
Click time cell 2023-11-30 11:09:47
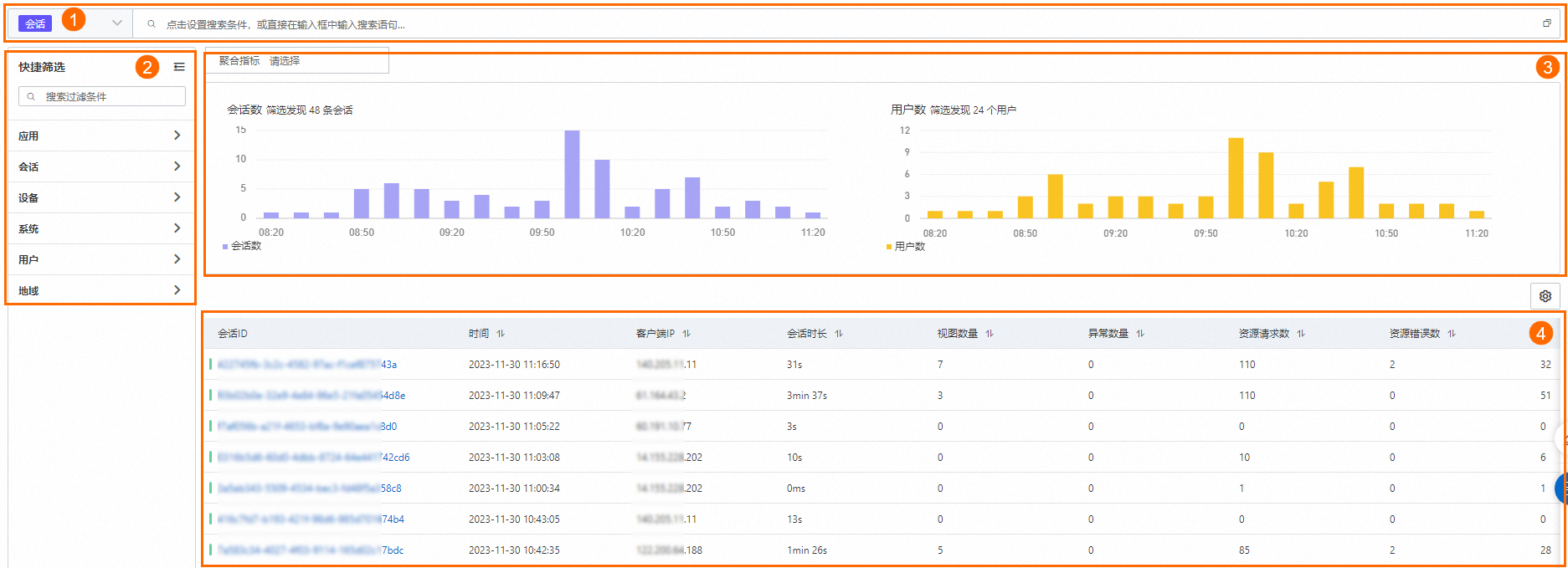click(514, 396)
